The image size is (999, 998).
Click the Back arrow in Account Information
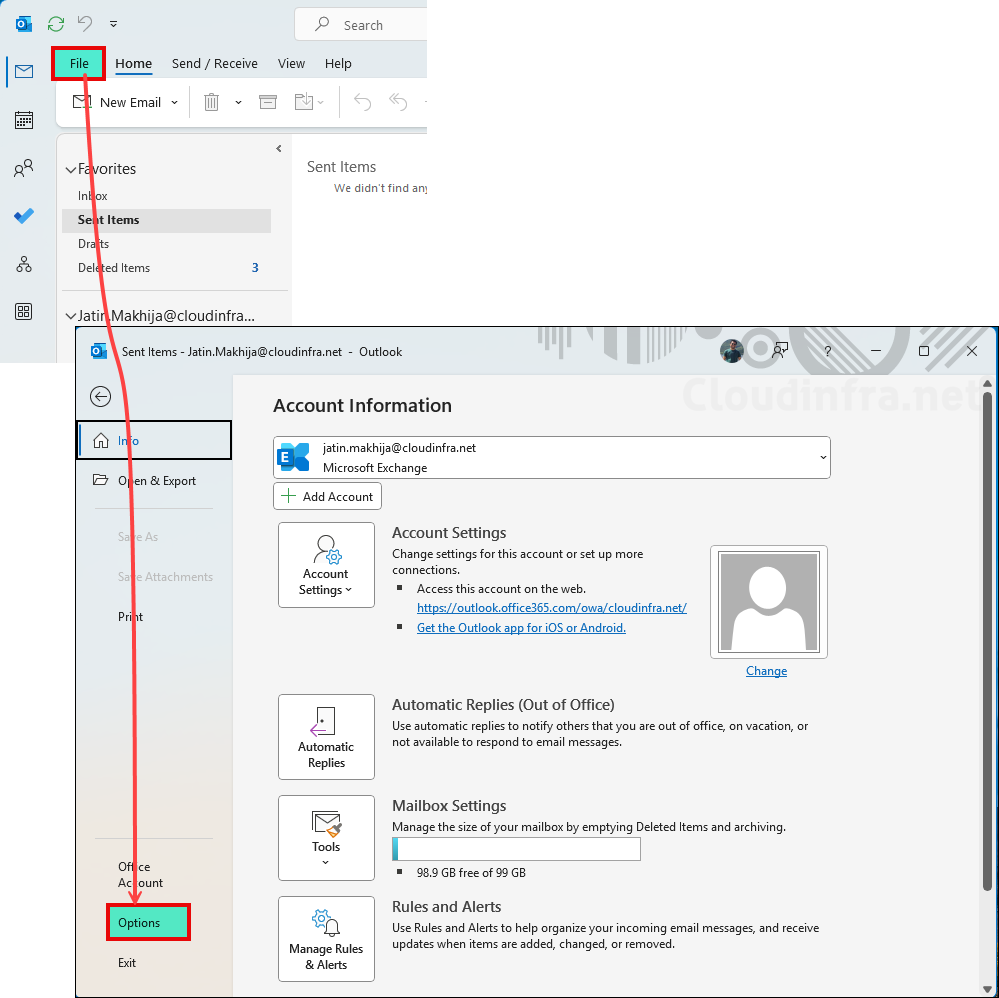click(100, 396)
